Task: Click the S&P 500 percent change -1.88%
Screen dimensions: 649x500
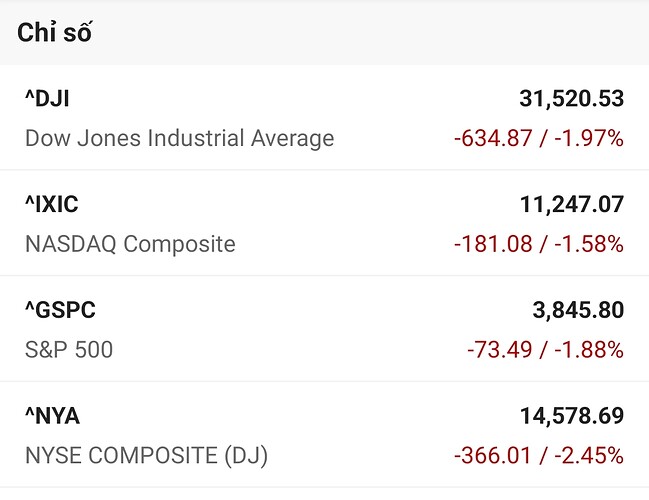Action: (x=591, y=349)
